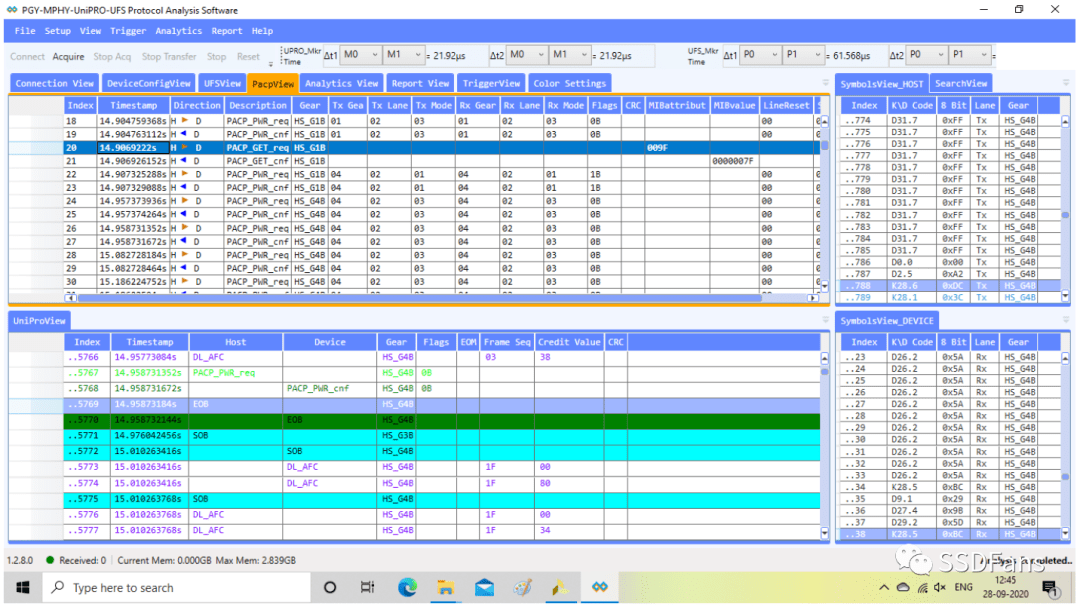The image size is (1080, 607).
Task: Click the PGY infinity-logo app in taskbar
Action: click(600, 587)
